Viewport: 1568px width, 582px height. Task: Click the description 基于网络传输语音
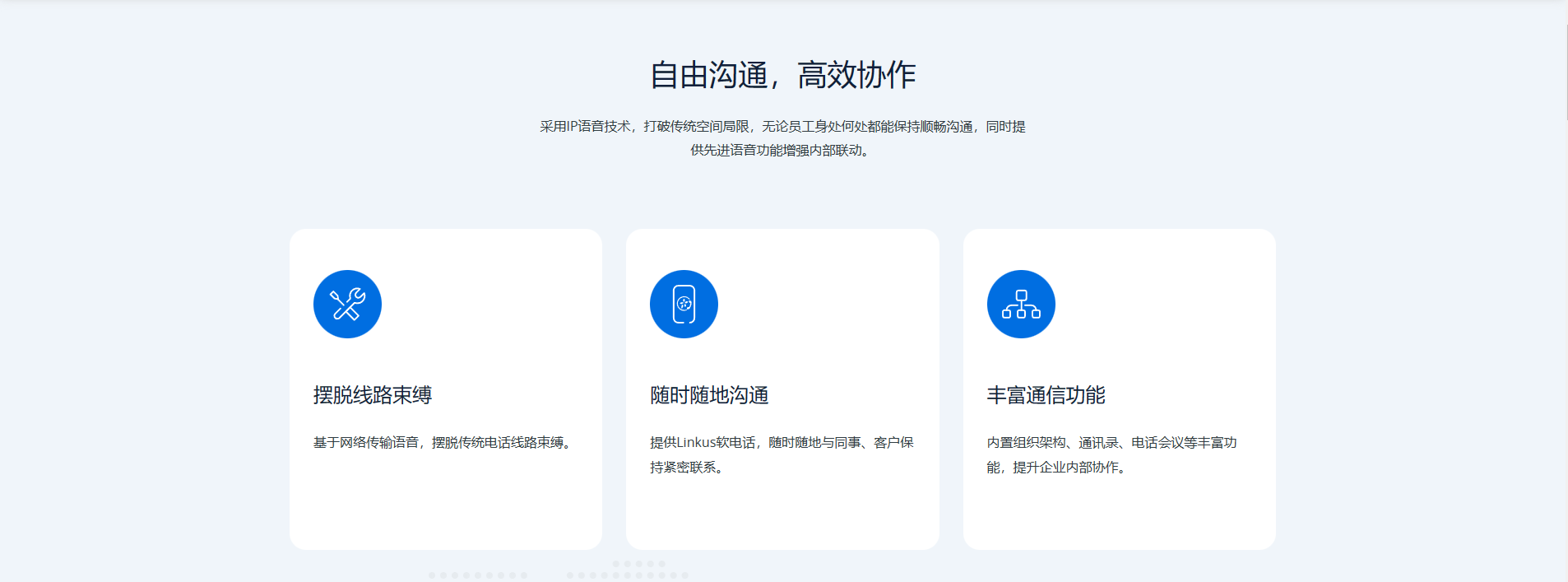[444, 443]
